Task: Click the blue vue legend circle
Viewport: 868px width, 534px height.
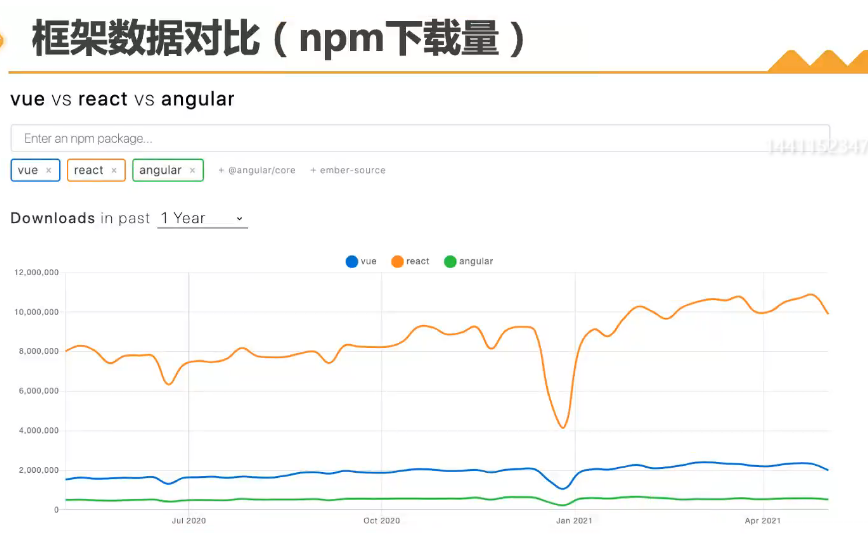Action: [x=352, y=262]
